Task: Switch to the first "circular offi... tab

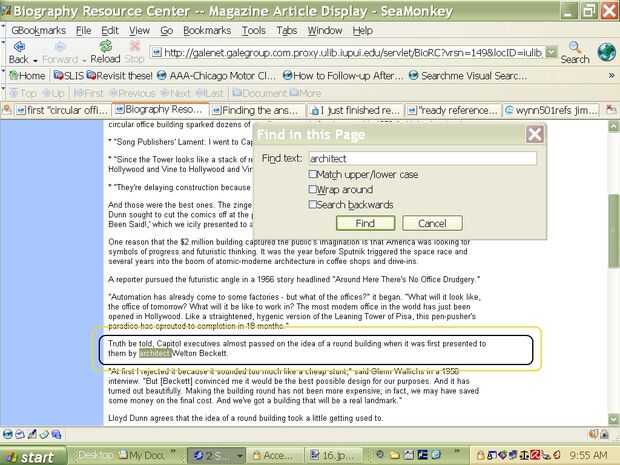Action: click(62, 110)
